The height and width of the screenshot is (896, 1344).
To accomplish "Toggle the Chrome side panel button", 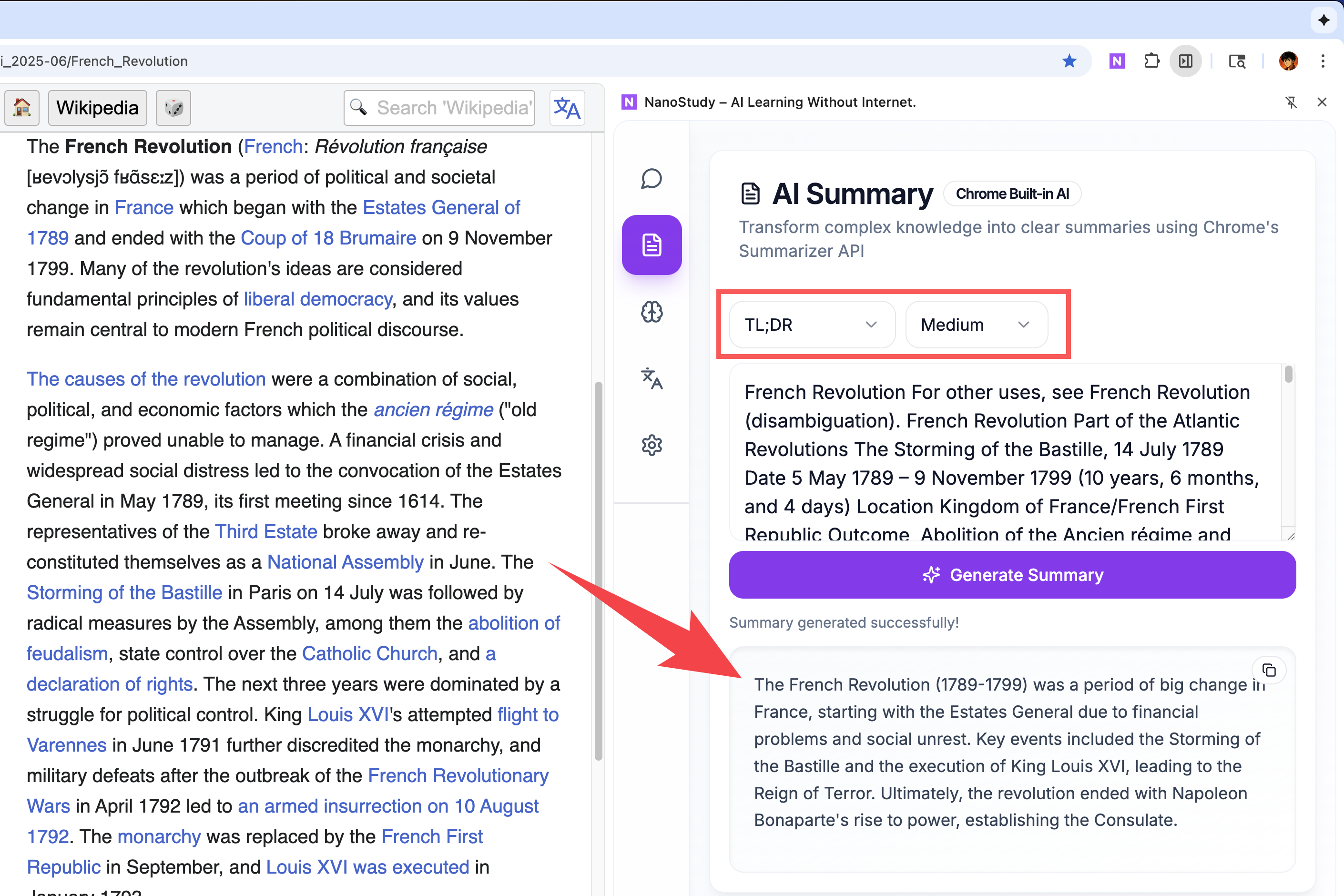I will click(x=1186, y=61).
